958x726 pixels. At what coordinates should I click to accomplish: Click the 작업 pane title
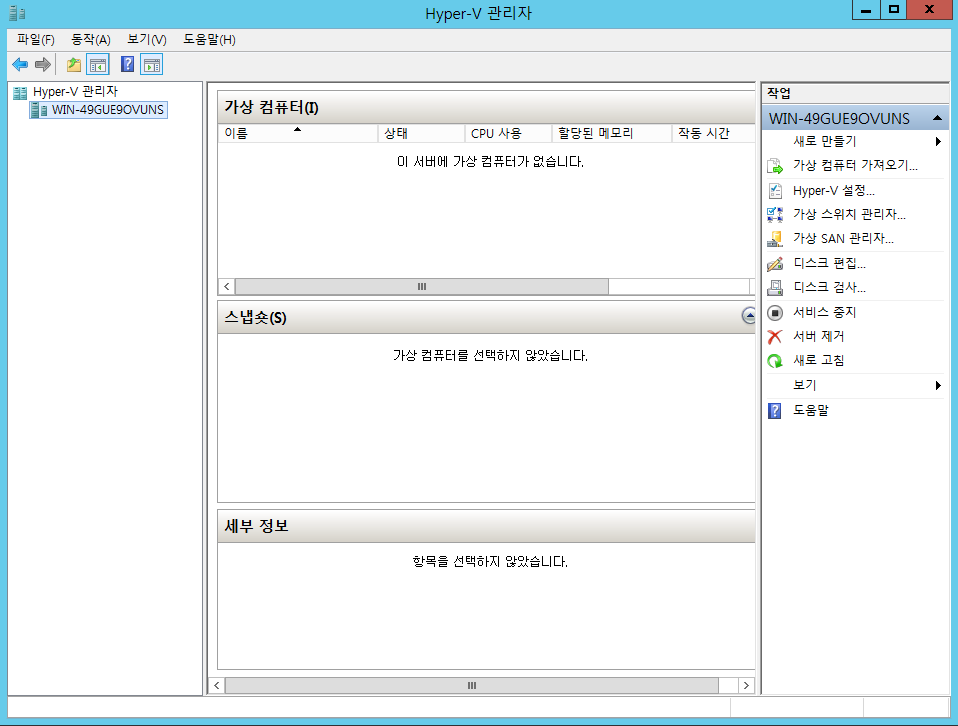[x=779, y=93]
